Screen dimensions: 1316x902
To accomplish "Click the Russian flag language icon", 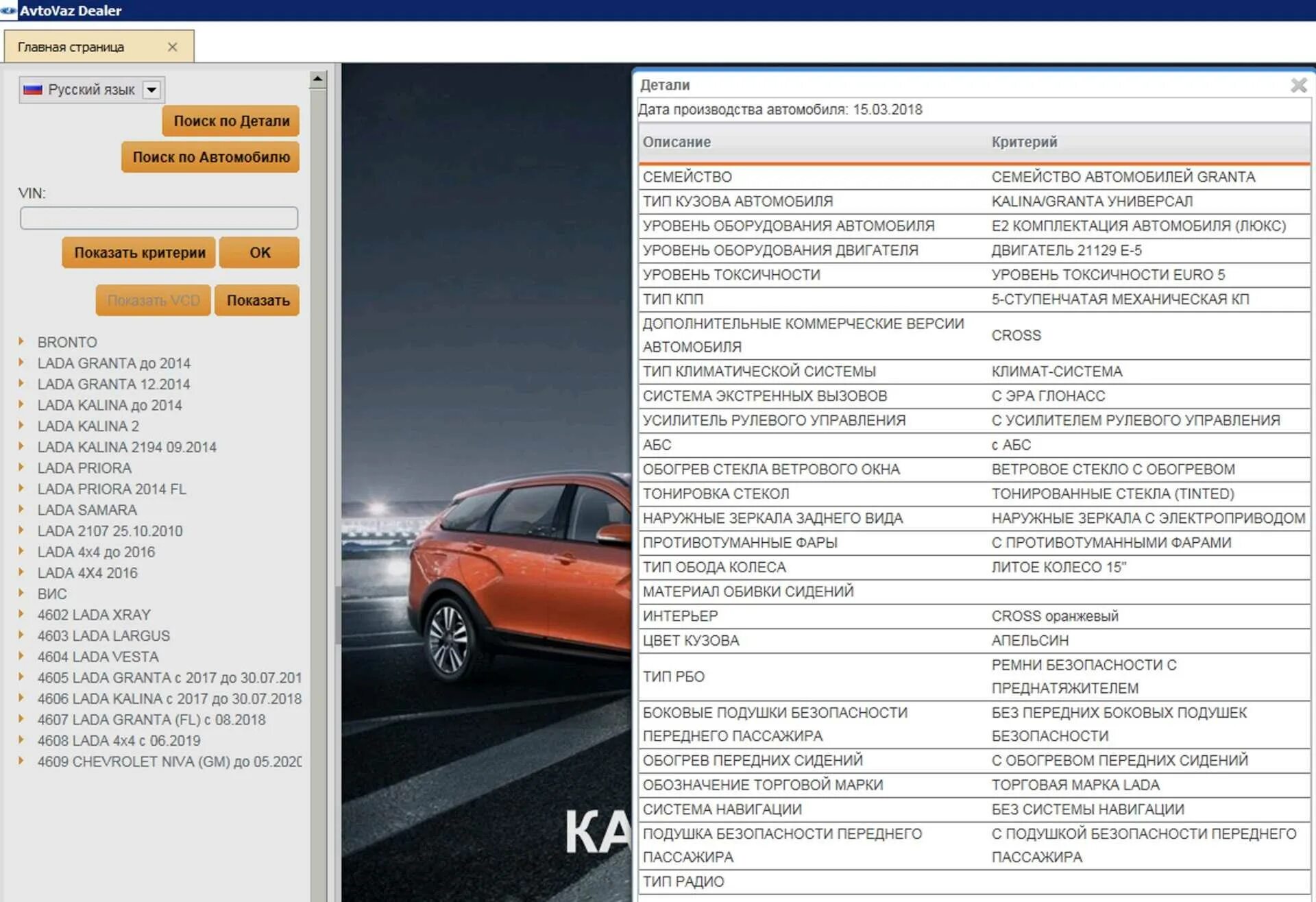I will point(32,90).
